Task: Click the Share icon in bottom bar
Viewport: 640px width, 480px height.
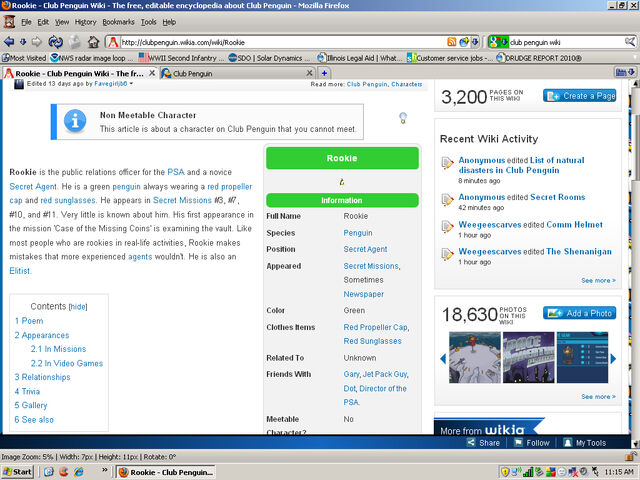Action: [471, 442]
